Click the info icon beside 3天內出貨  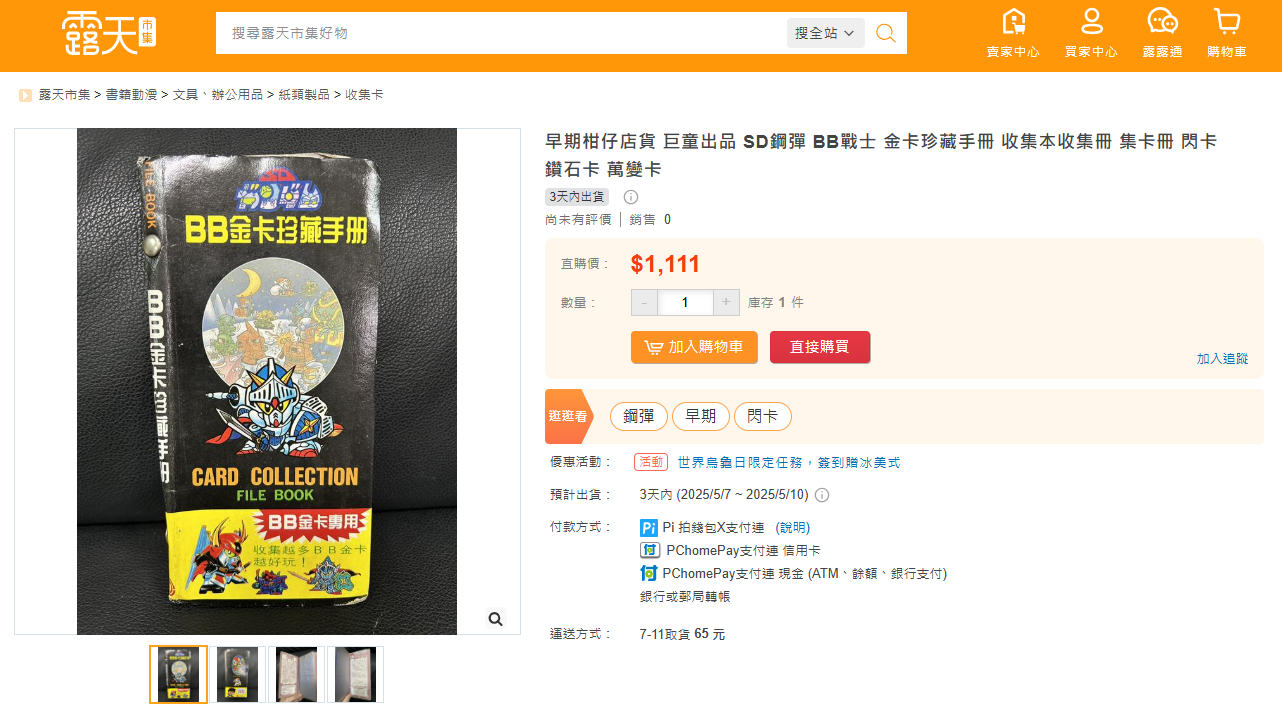[x=631, y=197]
